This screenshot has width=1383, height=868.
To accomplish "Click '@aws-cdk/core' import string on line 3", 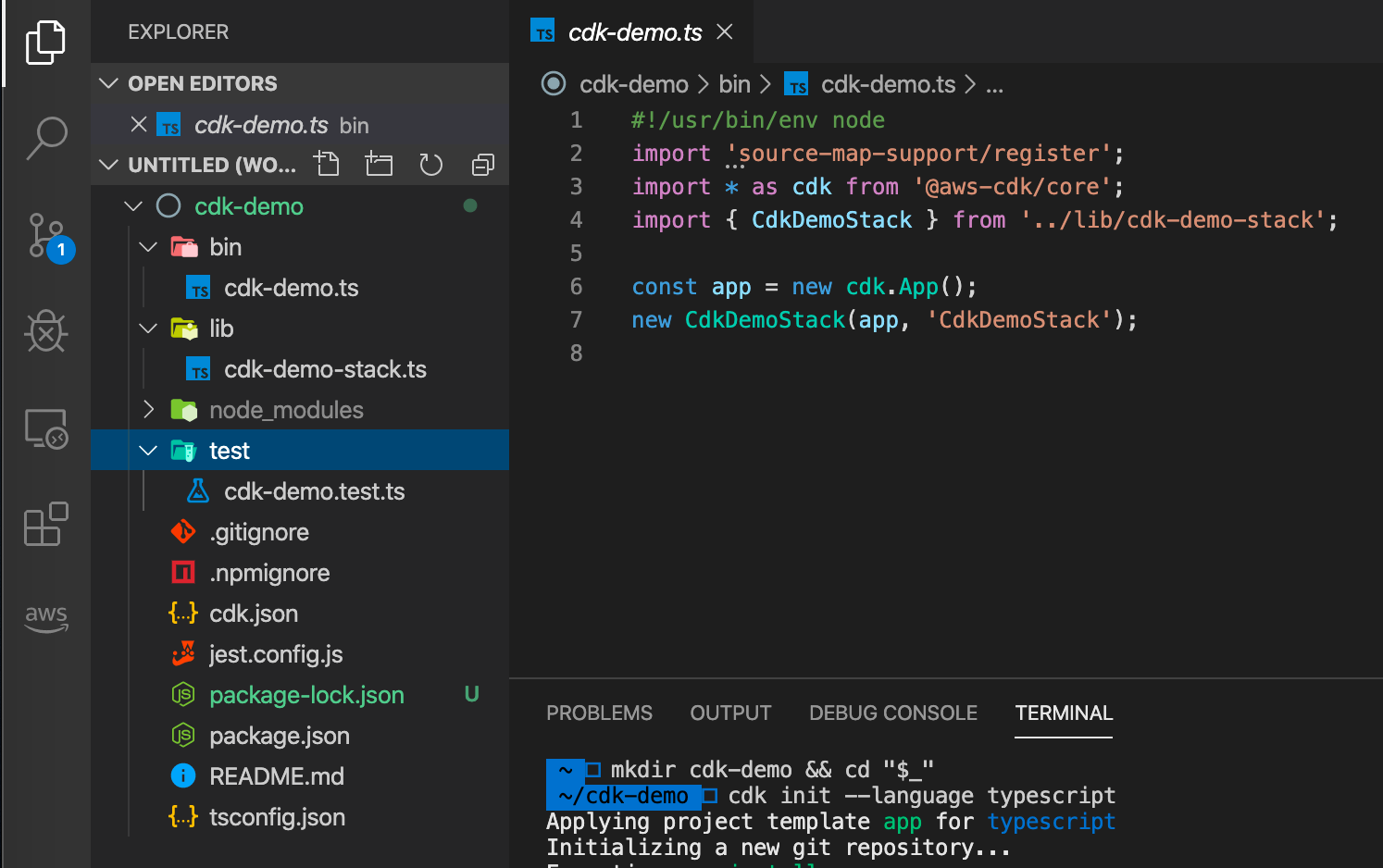I will click(1012, 186).
